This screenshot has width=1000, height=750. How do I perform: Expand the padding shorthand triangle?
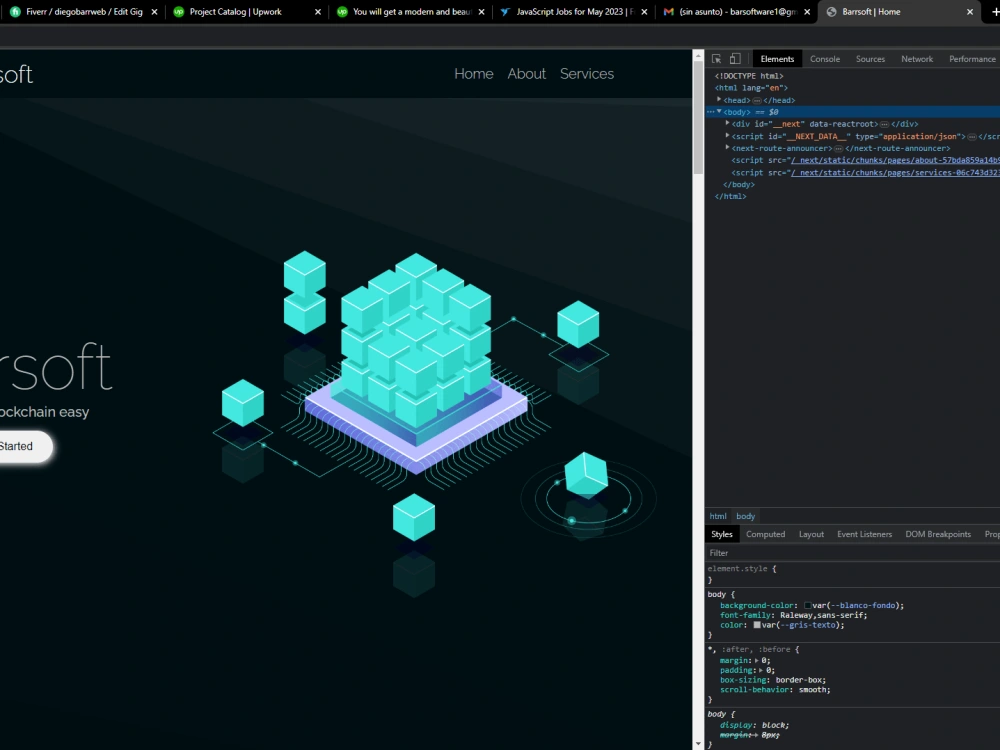click(x=761, y=670)
